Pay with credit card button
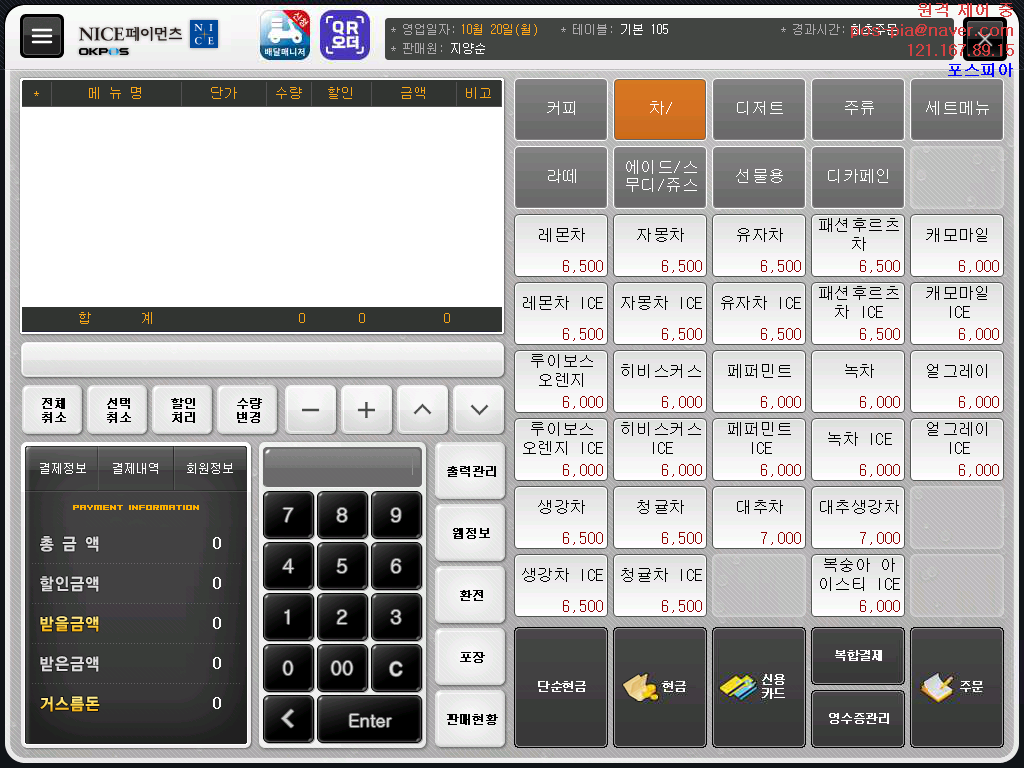Screen dimensions: 1024x768 point(758,687)
